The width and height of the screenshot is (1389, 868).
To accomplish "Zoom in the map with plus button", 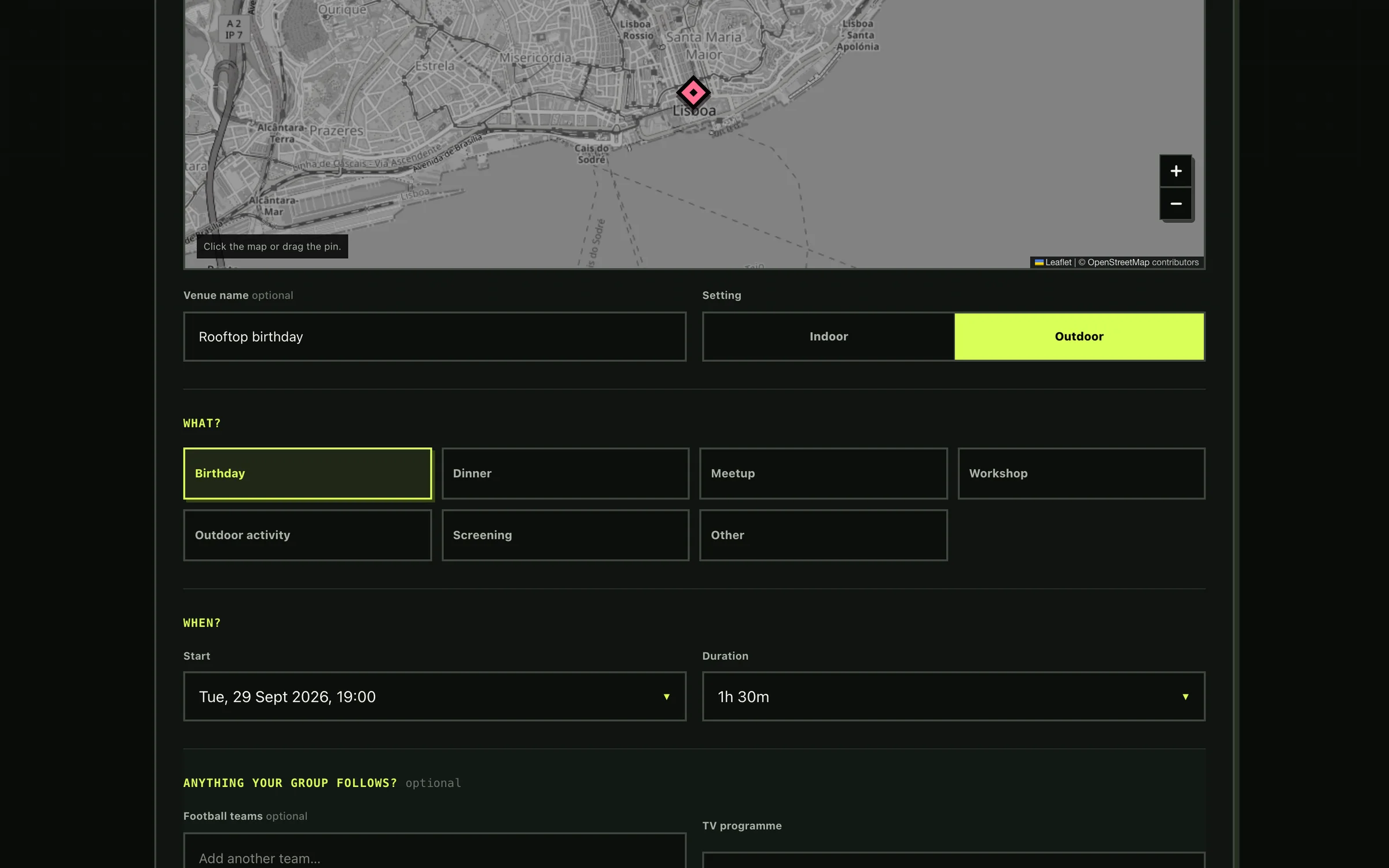I will pos(1175,171).
